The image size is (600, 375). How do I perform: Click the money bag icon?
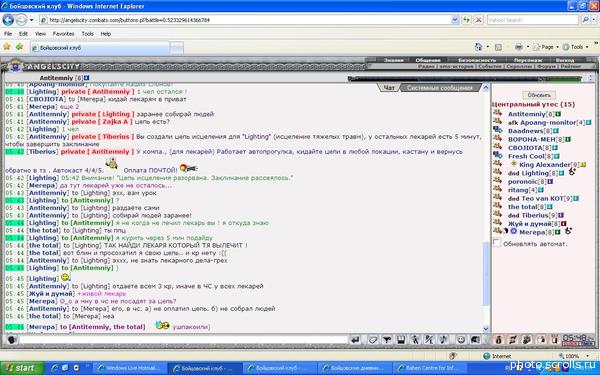tap(499, 339)
